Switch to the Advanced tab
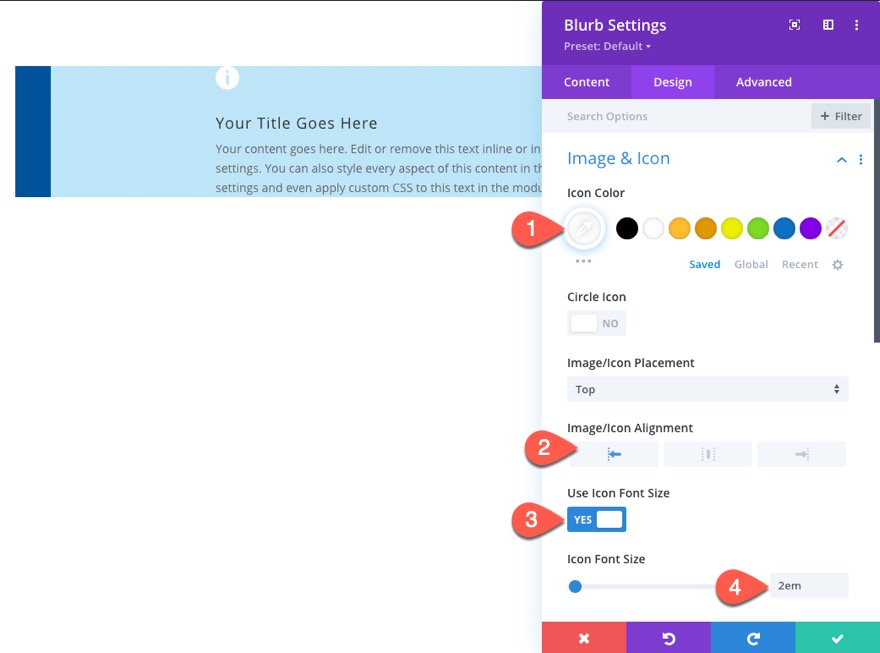Image resolution: width=880 pixels, height=653 pixels. pos(764,82)
